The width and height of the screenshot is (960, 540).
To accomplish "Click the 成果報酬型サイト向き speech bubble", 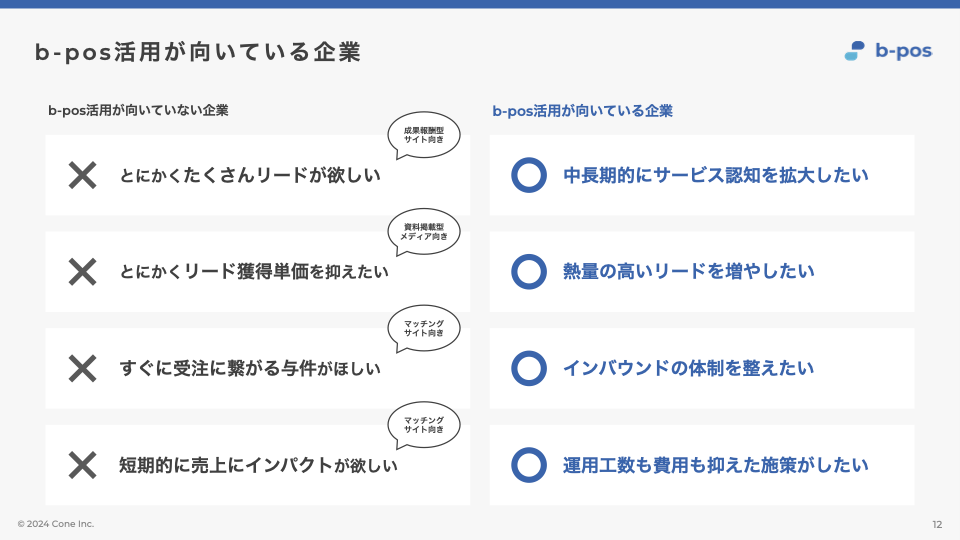I will 424,136.
